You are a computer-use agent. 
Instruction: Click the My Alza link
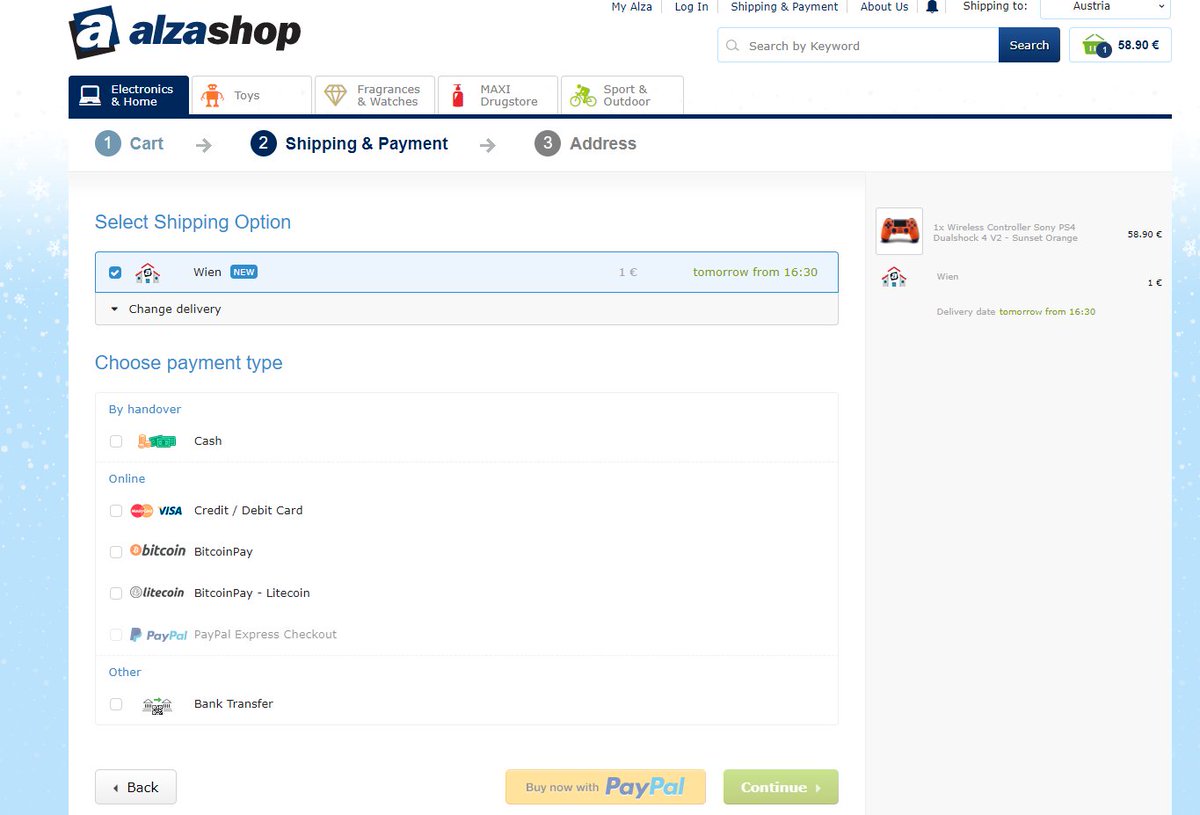pyautogui.click(x=632, y=7)
